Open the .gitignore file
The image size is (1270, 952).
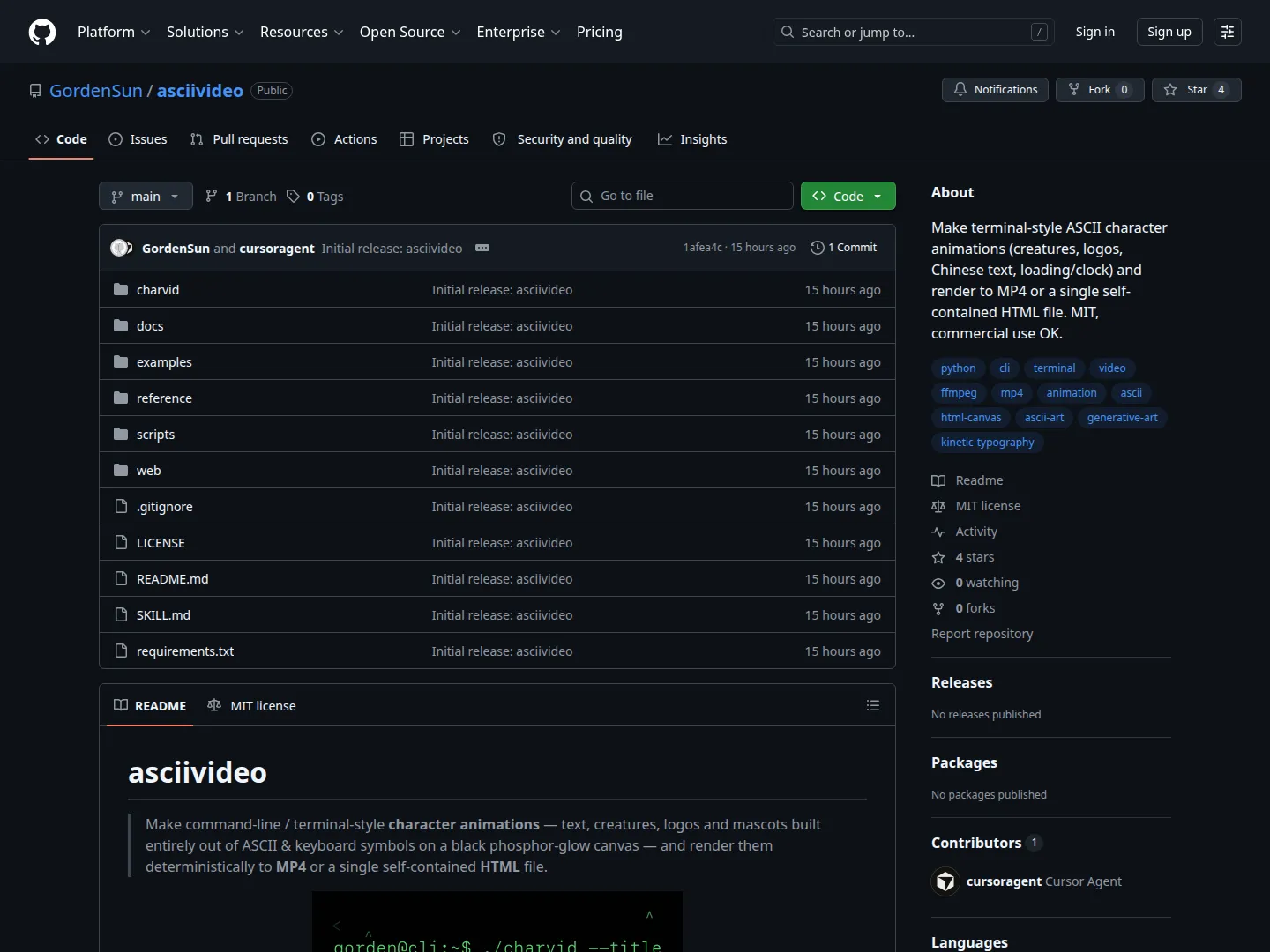pos(164,506)
